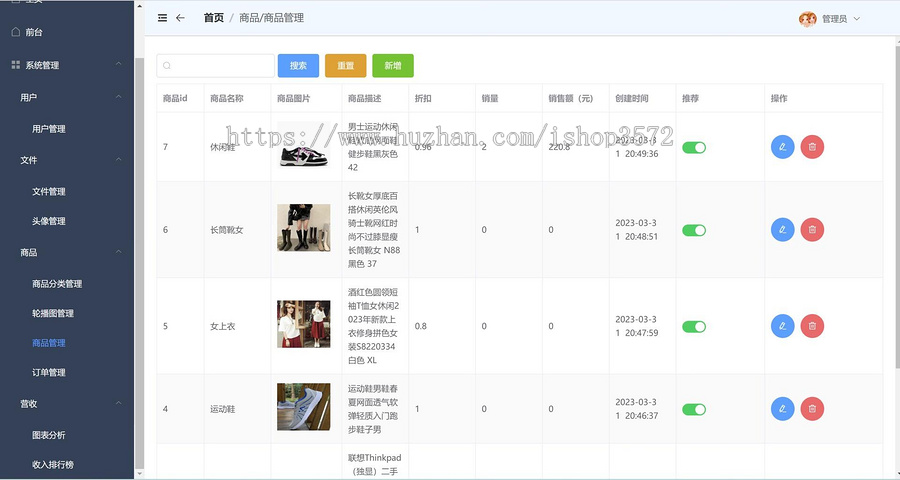Screen dimensions: 900x480
Task: Edit product 长筒靴女 with blue pencil icon
Action: 782,230
